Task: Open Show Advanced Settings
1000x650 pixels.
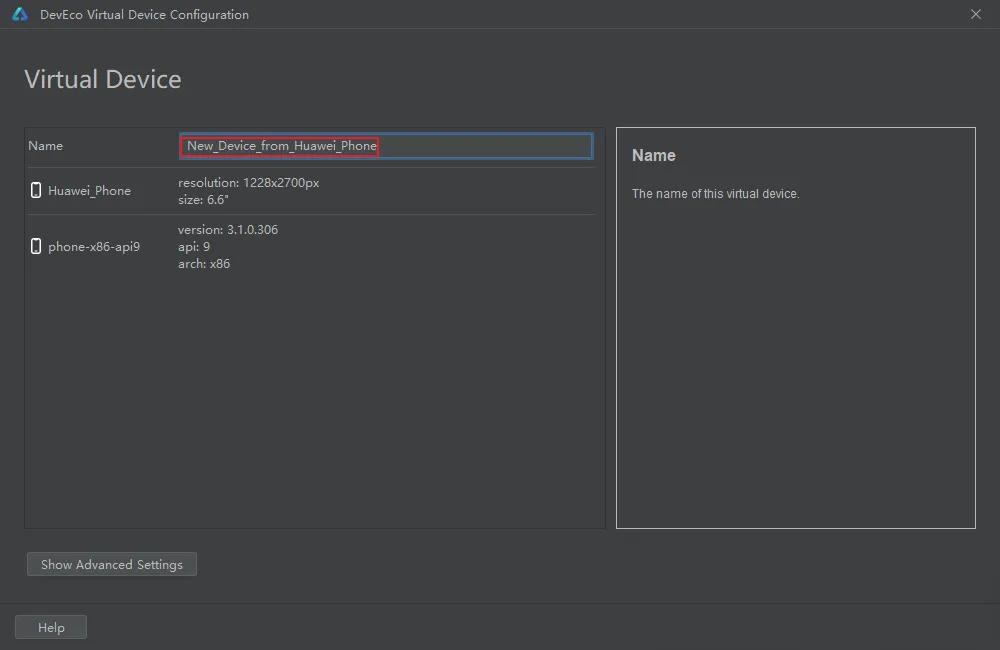Action: point(112,565)
